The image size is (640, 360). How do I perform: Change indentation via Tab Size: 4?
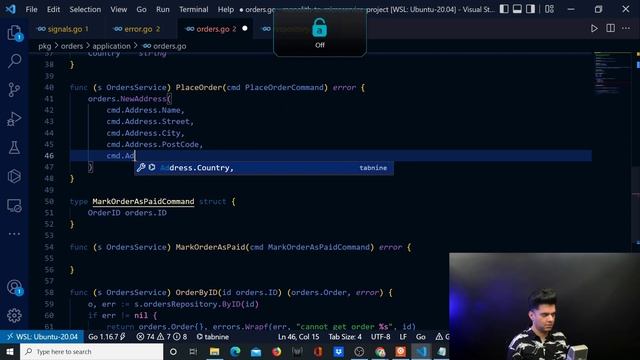[x=345, y=337]
